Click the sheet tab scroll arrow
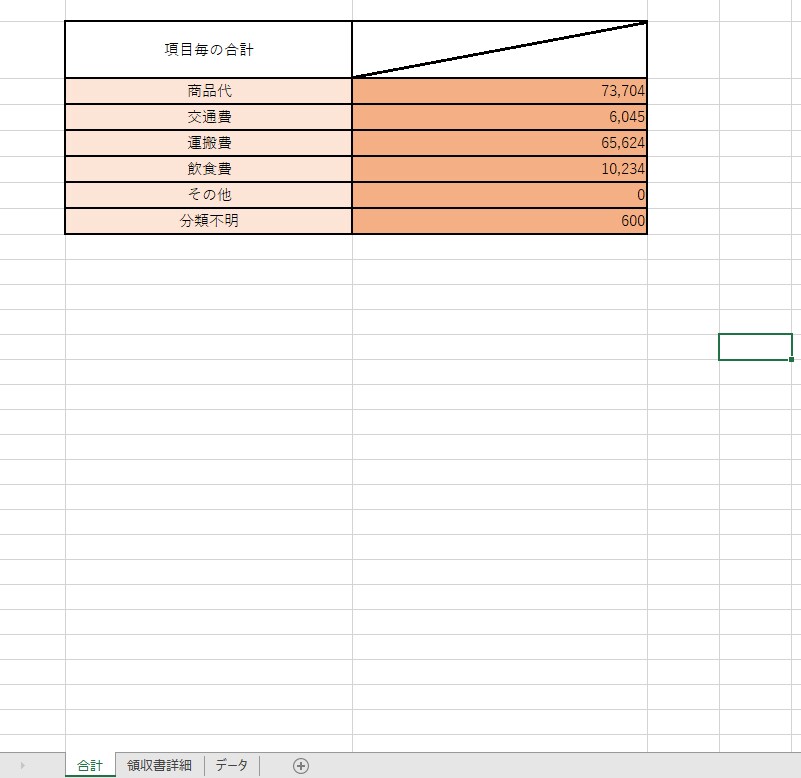This screenshot has height=778, width=801. 22,766
